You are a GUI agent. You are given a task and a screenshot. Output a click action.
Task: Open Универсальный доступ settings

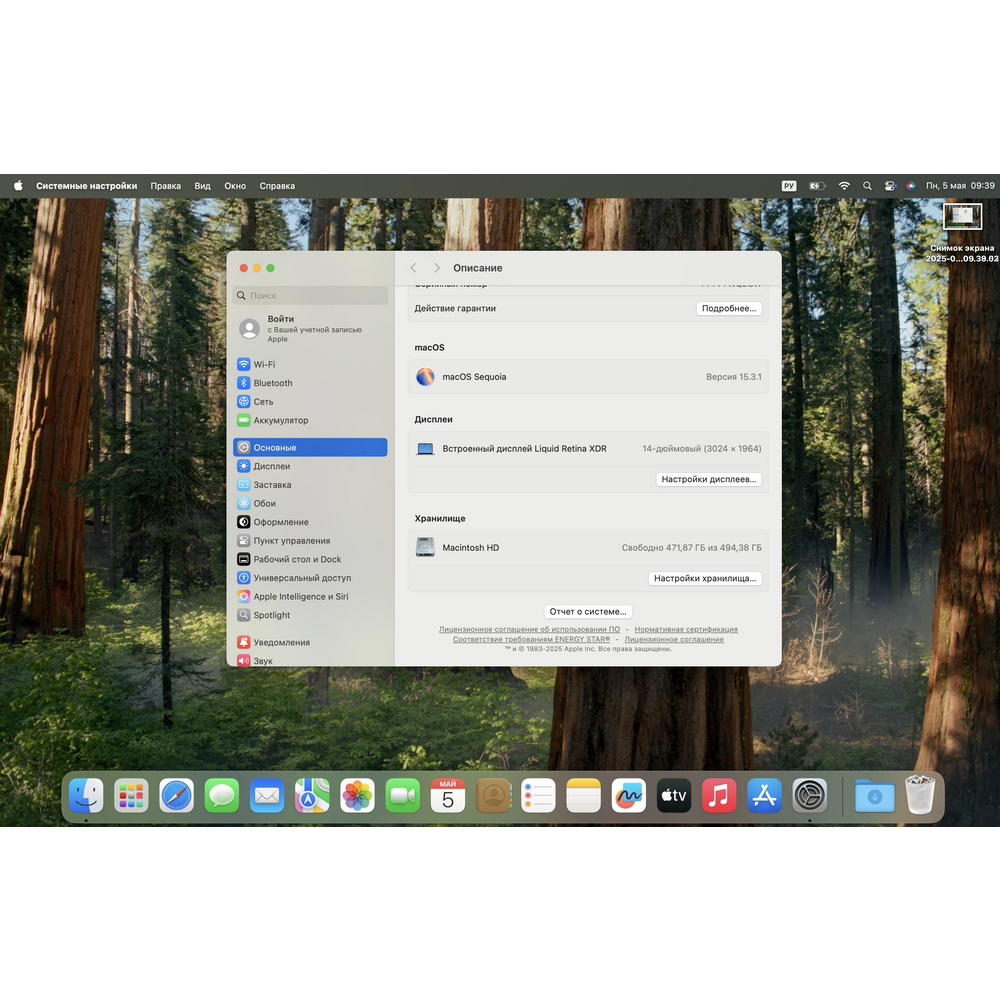click(x=310, y=578)
